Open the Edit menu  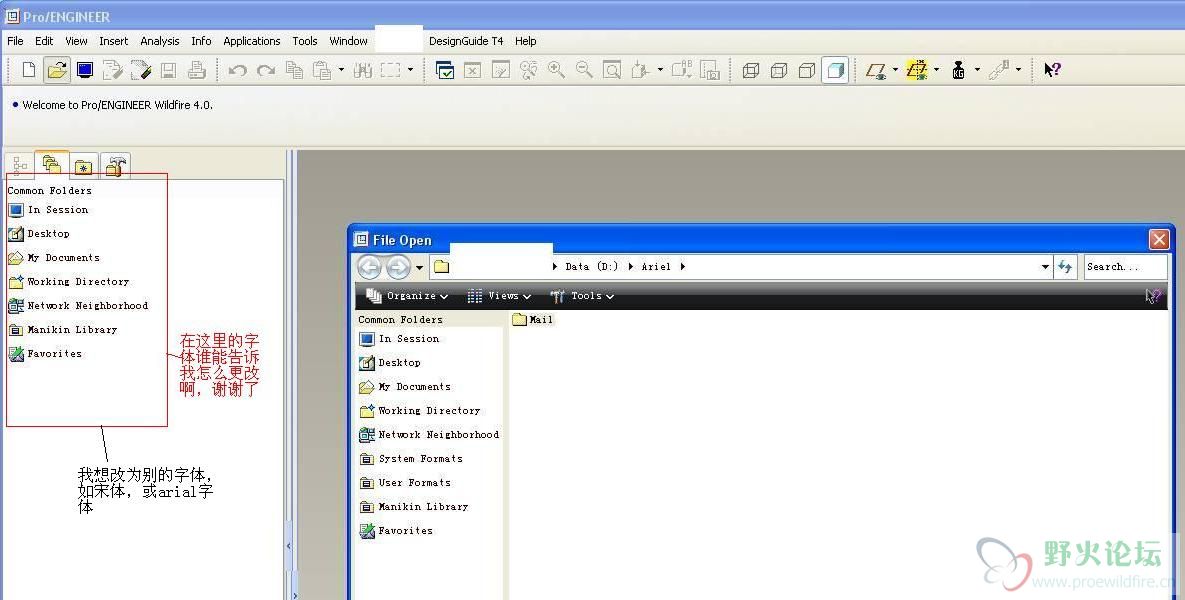44,41
